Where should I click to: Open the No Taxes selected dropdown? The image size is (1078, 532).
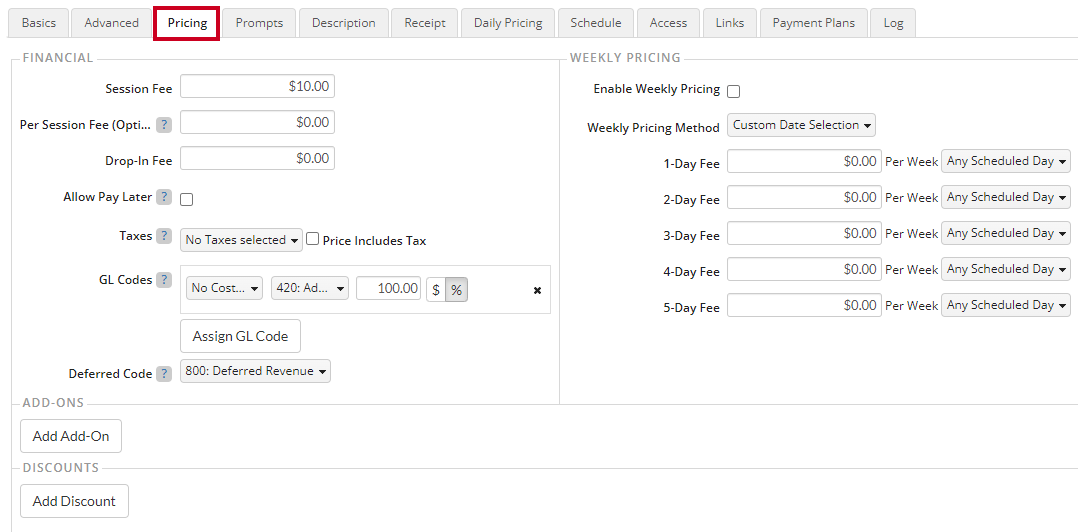click(x=241, y=240)
